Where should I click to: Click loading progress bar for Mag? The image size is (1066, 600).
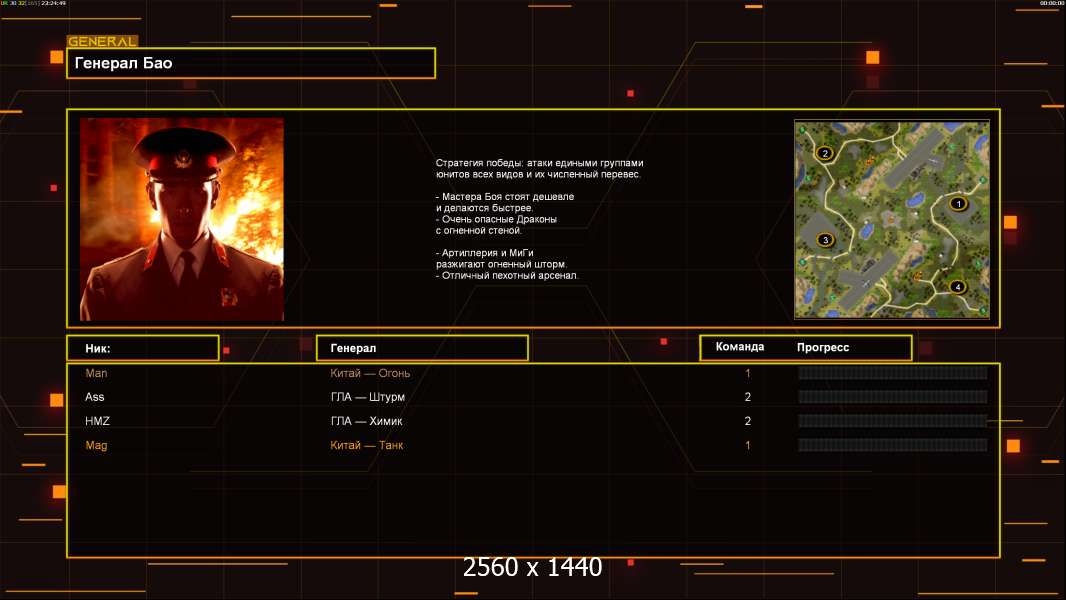892,445
